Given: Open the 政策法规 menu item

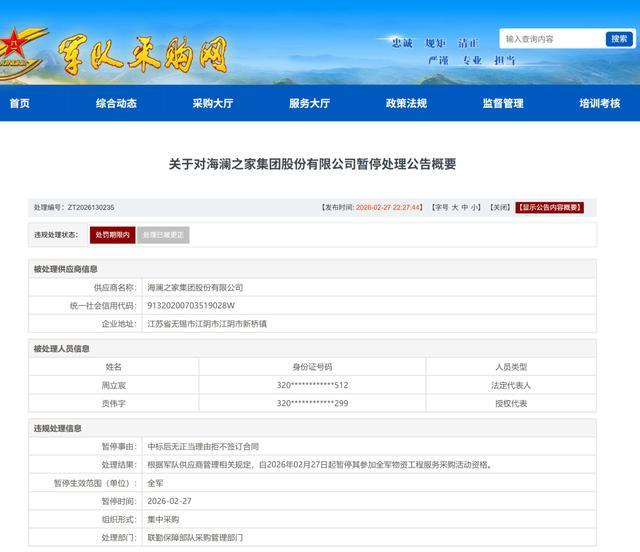Looking at the screenshot, I should [x=407, y=103].
